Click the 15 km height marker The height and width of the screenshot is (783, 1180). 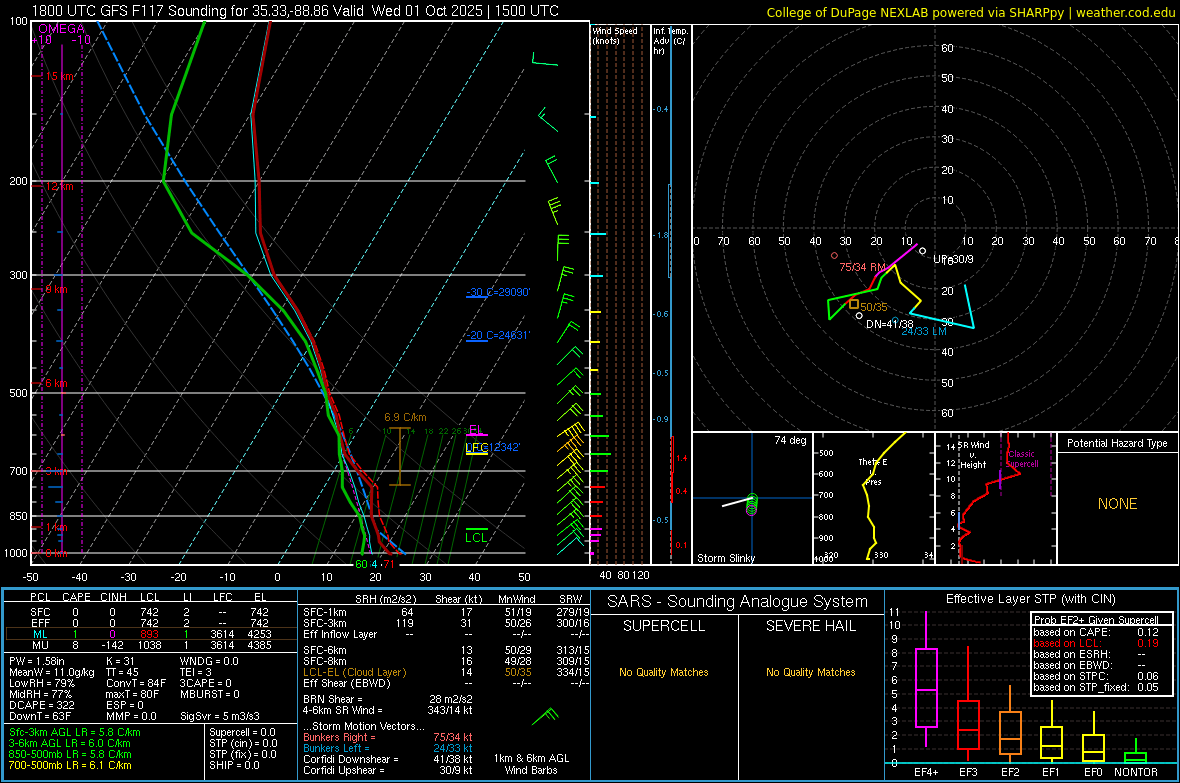[x=60, y=76]
